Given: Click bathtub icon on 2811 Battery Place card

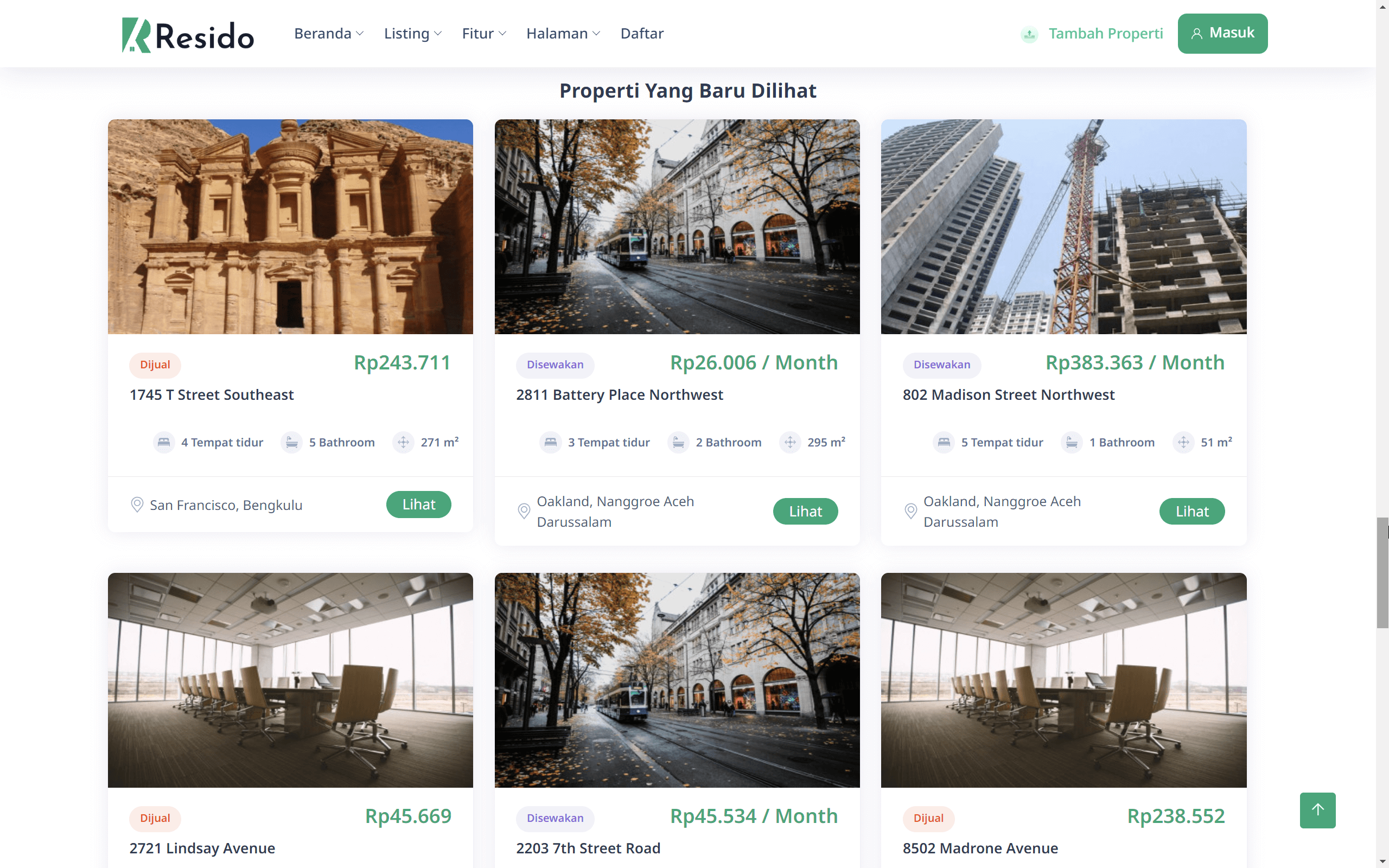Looking at the screenshot, I should [678, 443].
